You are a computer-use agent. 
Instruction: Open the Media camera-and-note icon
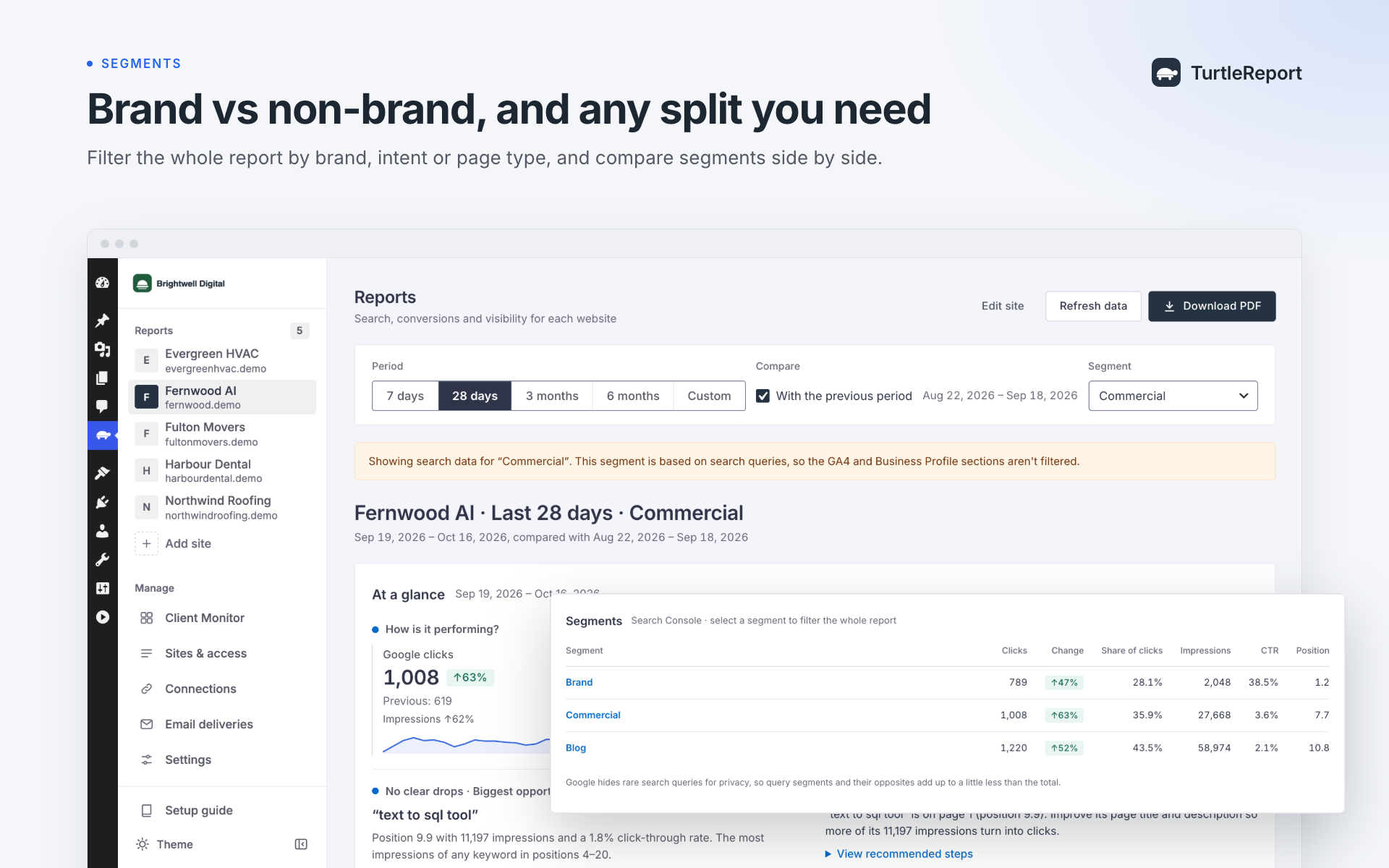click(x=102, y=349)
